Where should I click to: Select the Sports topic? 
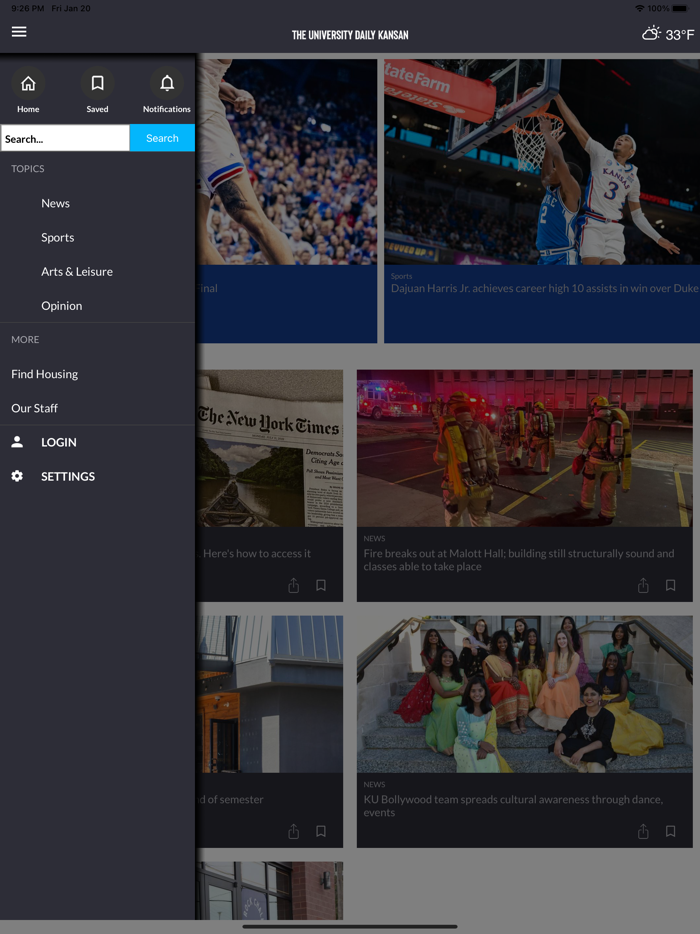point(58,237)
